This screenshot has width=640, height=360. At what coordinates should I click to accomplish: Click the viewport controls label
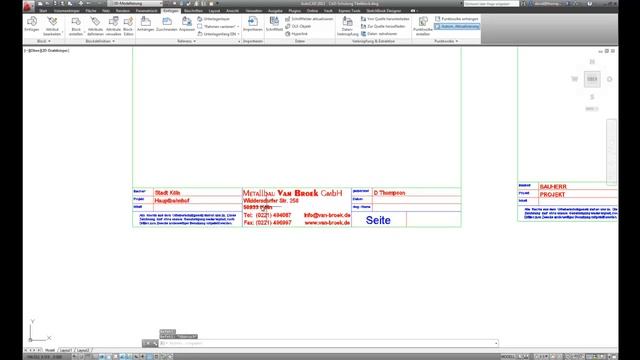[47, 51]
